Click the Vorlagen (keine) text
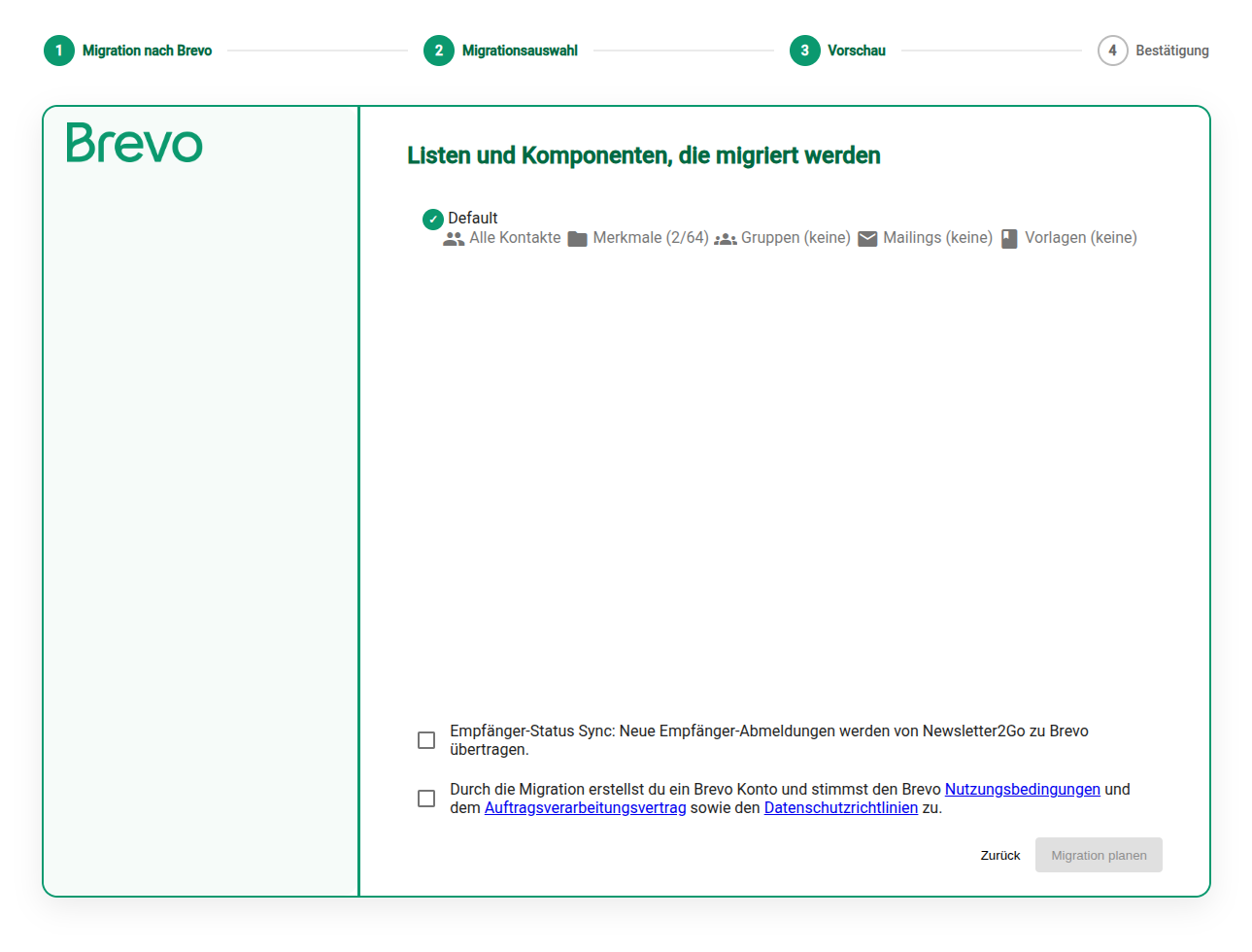The image size is (1252, 952). [1081, 238]
